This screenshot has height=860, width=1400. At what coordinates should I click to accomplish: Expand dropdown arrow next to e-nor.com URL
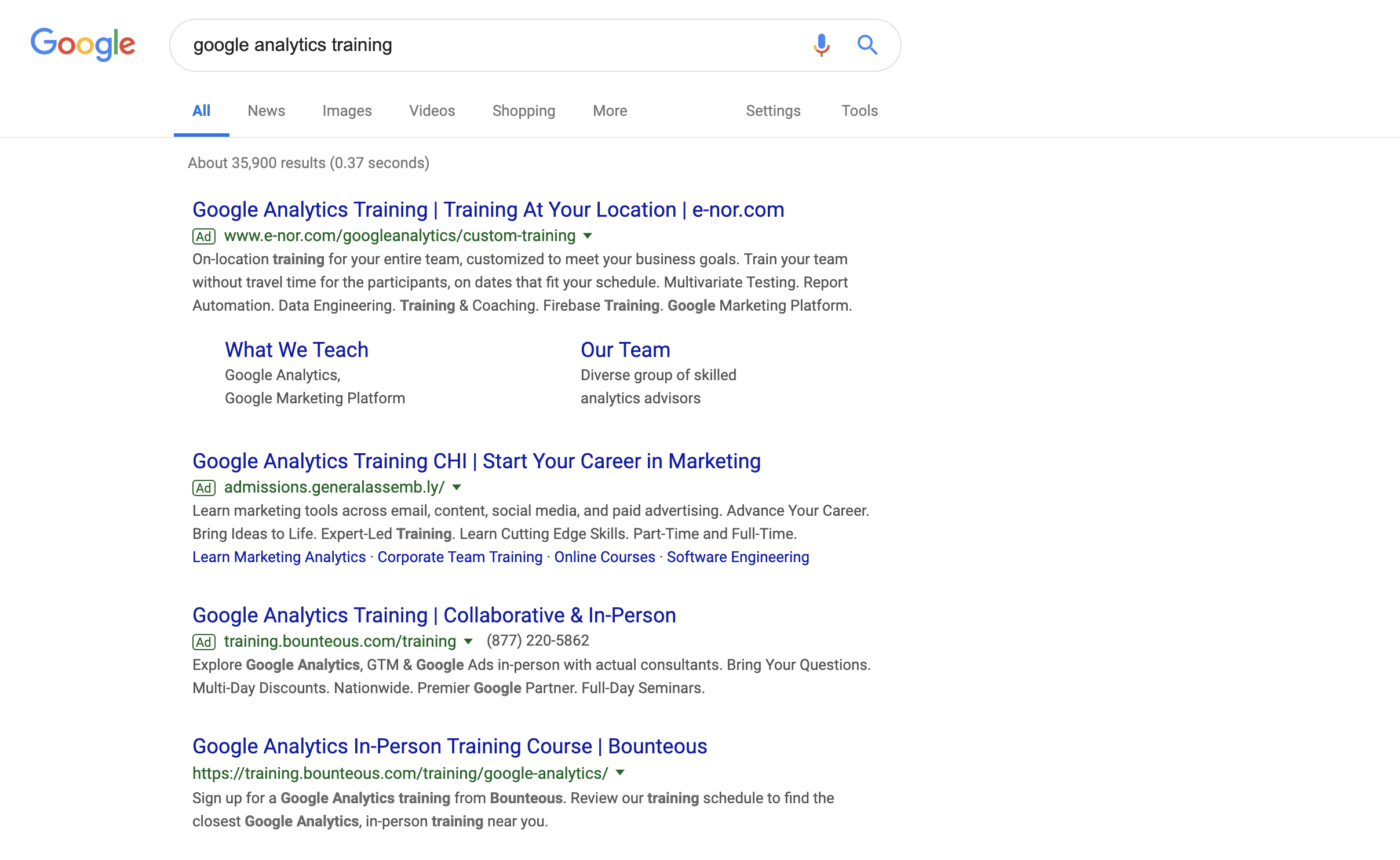pyautogui.click(x=588, y=236)
